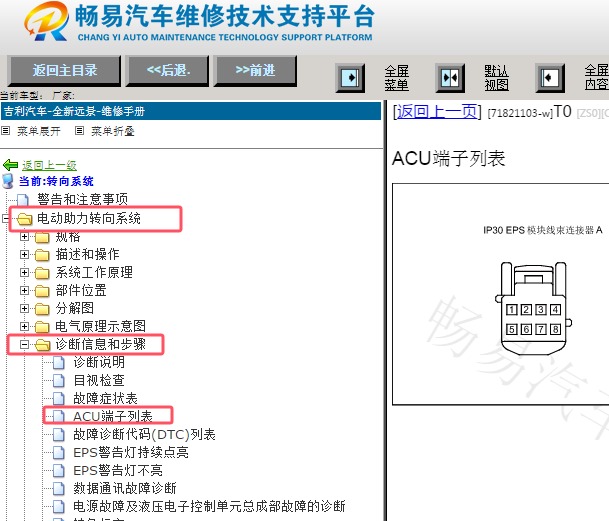Select the 系统工作原理 tree label
The image size is (609, 521).
(x=94, y=272)
